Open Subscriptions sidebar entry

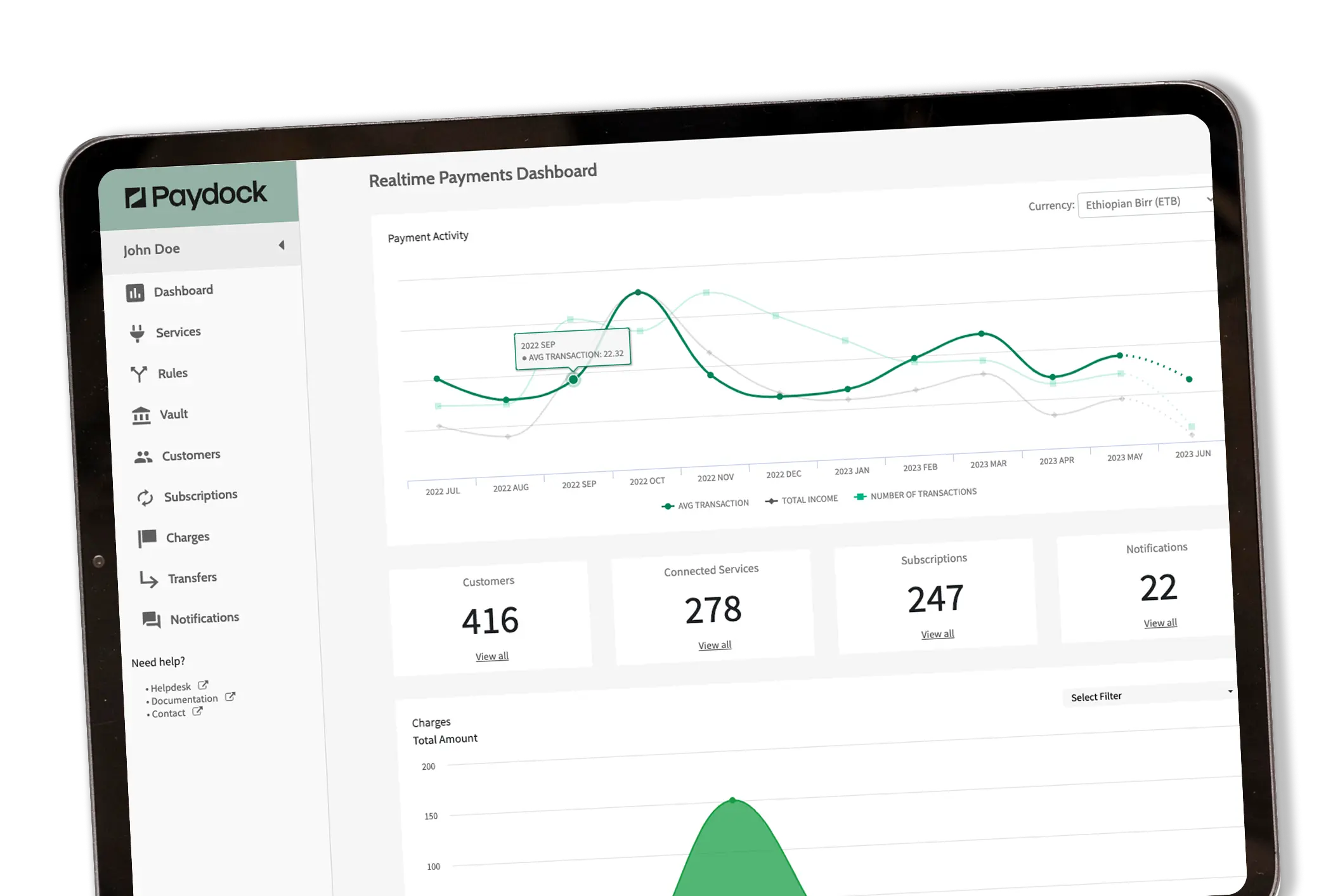click(200, 496)
